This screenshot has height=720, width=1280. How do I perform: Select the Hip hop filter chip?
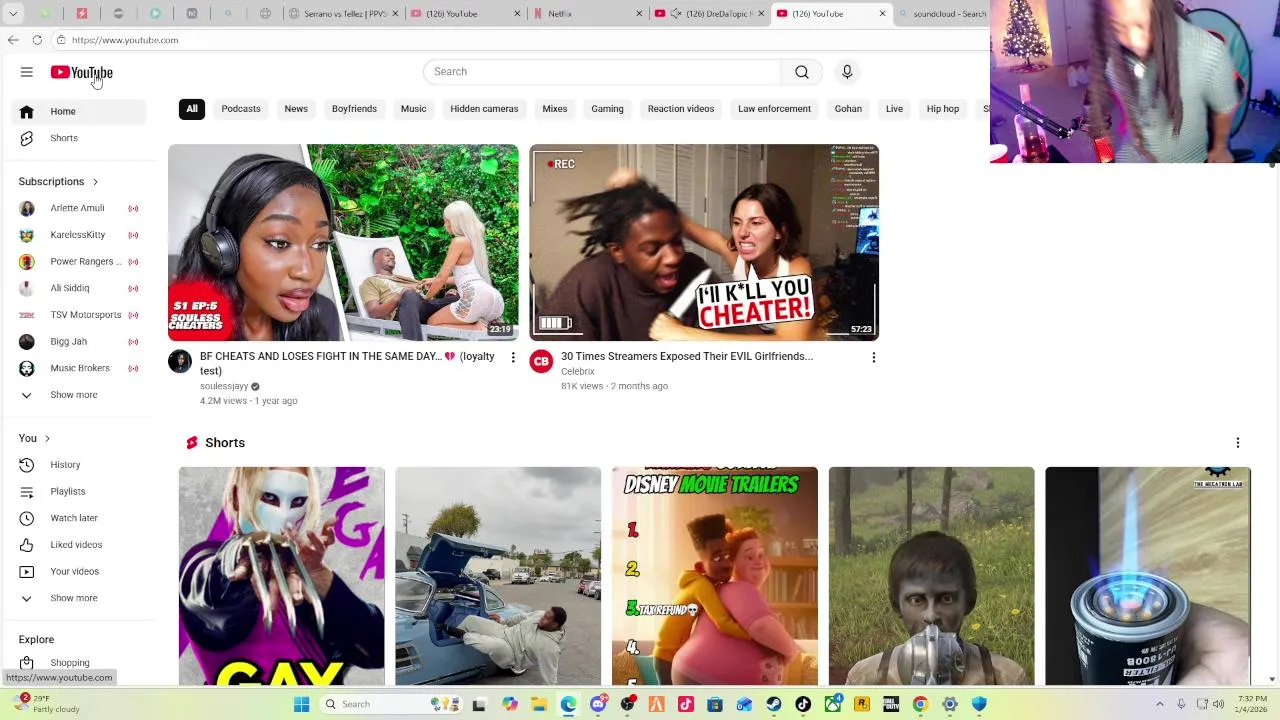coord(943,109)
